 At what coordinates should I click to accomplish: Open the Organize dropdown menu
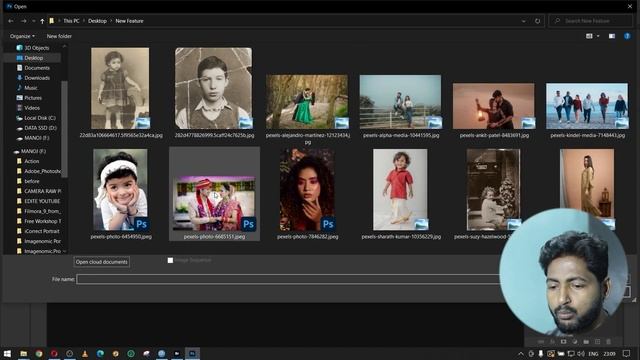coord(22,36)
